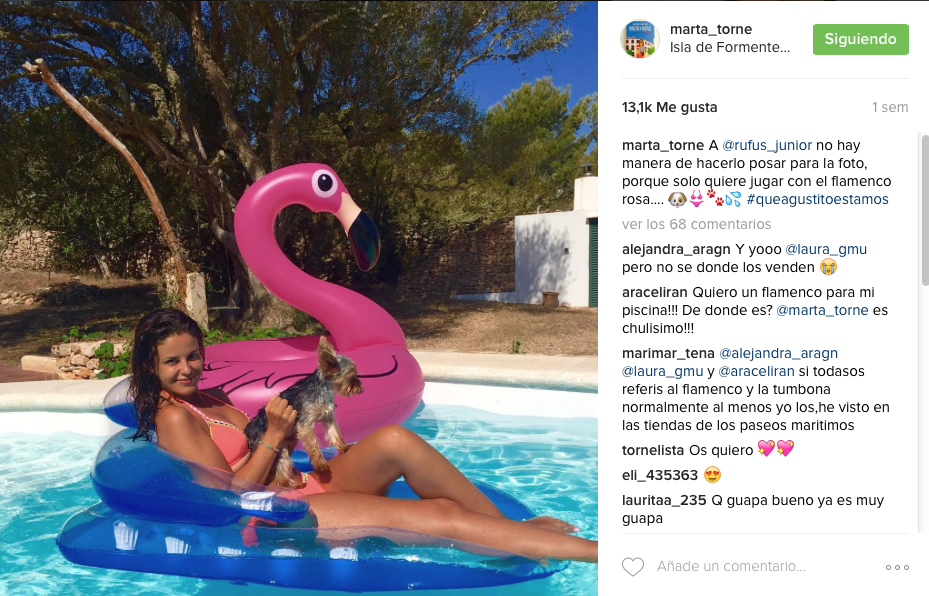The height and width of the screenshot is (596, 929).
Task: Open tornelista's profile from comment
Action: click(653, 450)
